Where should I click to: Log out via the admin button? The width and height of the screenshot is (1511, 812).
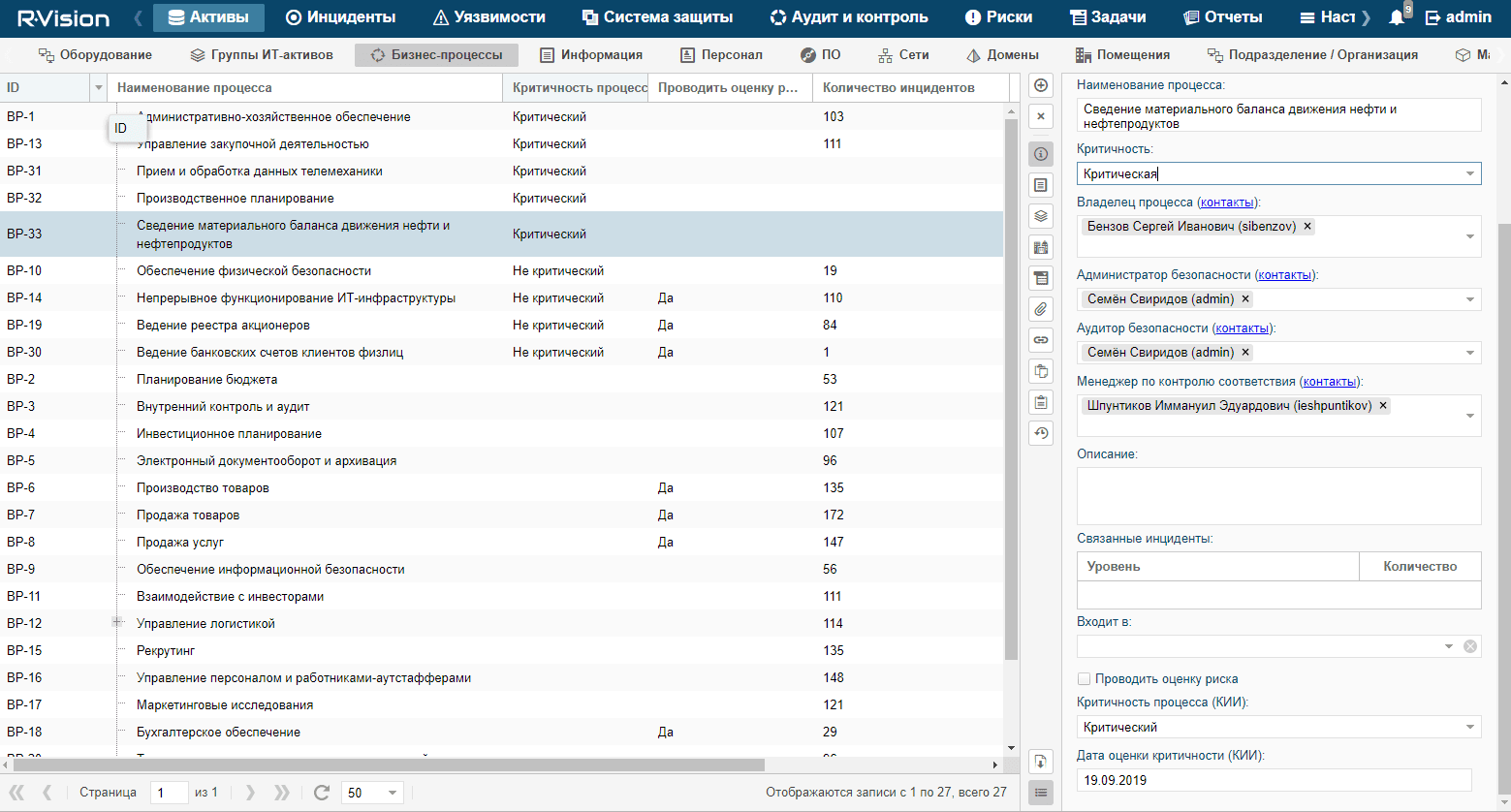1459,17
